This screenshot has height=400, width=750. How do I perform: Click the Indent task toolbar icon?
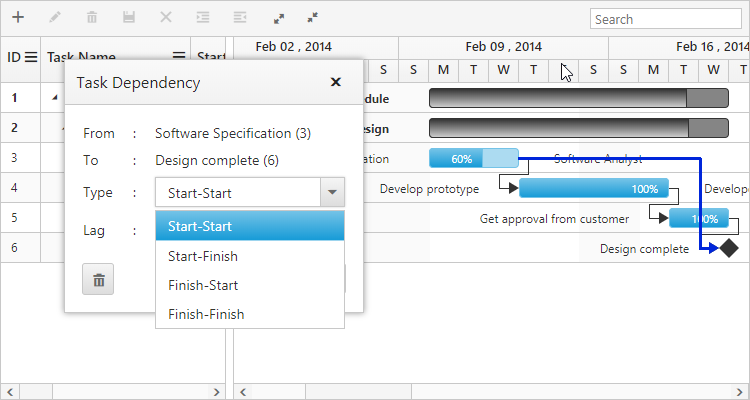click(x=203, y=18)
